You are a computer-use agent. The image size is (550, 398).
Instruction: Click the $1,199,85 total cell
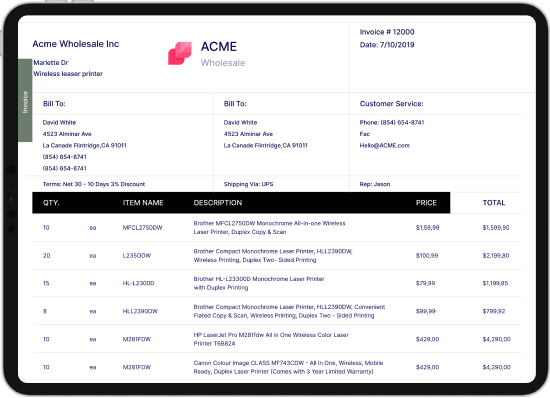tap(495, 283)
